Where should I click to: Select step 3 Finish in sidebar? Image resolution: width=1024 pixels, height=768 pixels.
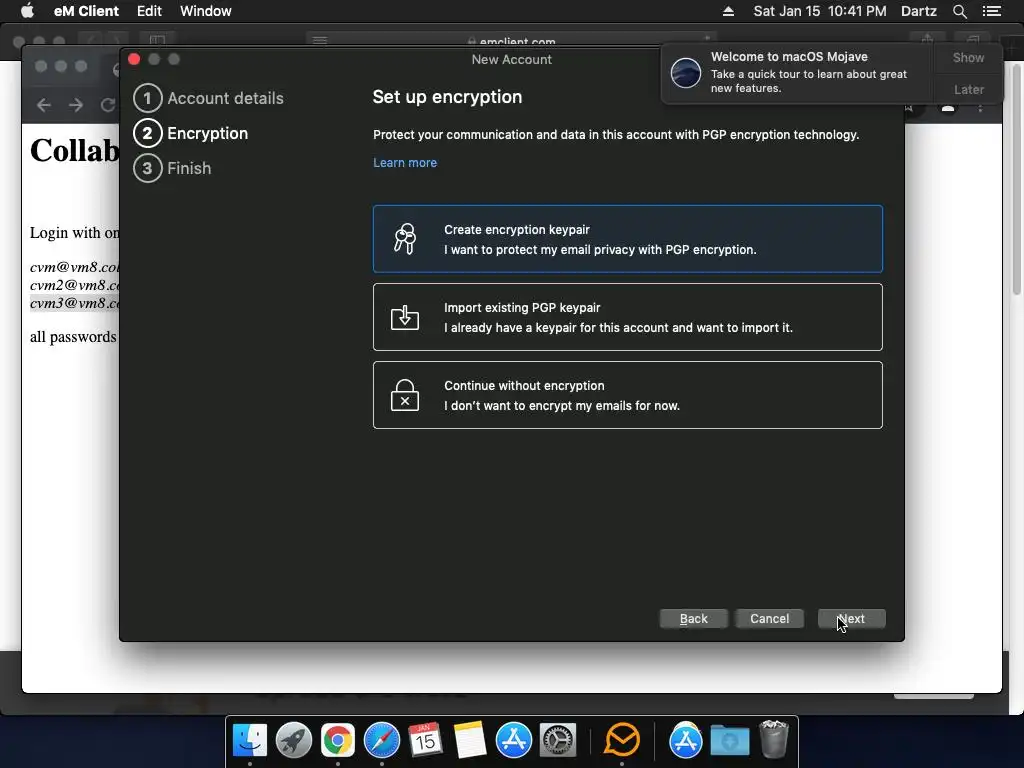(172, 168)
